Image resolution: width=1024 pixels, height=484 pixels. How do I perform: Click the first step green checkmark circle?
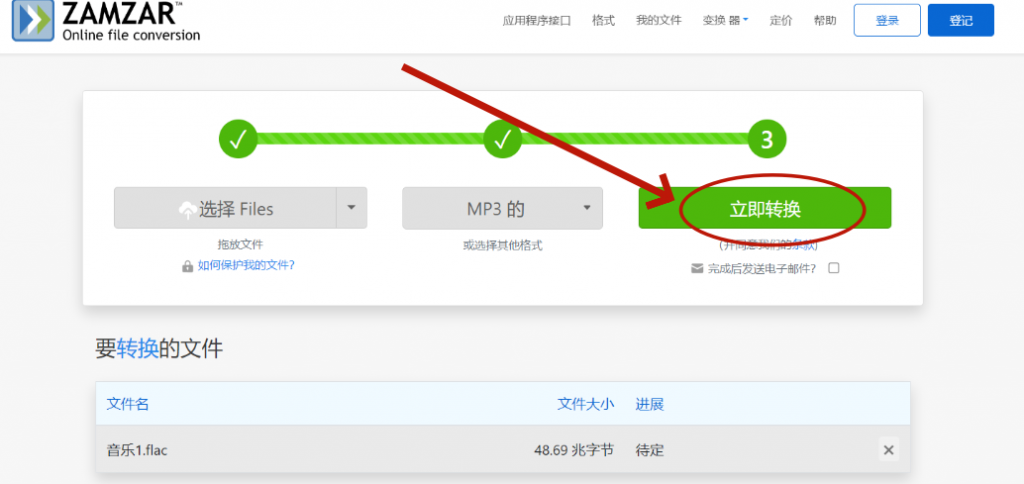point(238,140)
